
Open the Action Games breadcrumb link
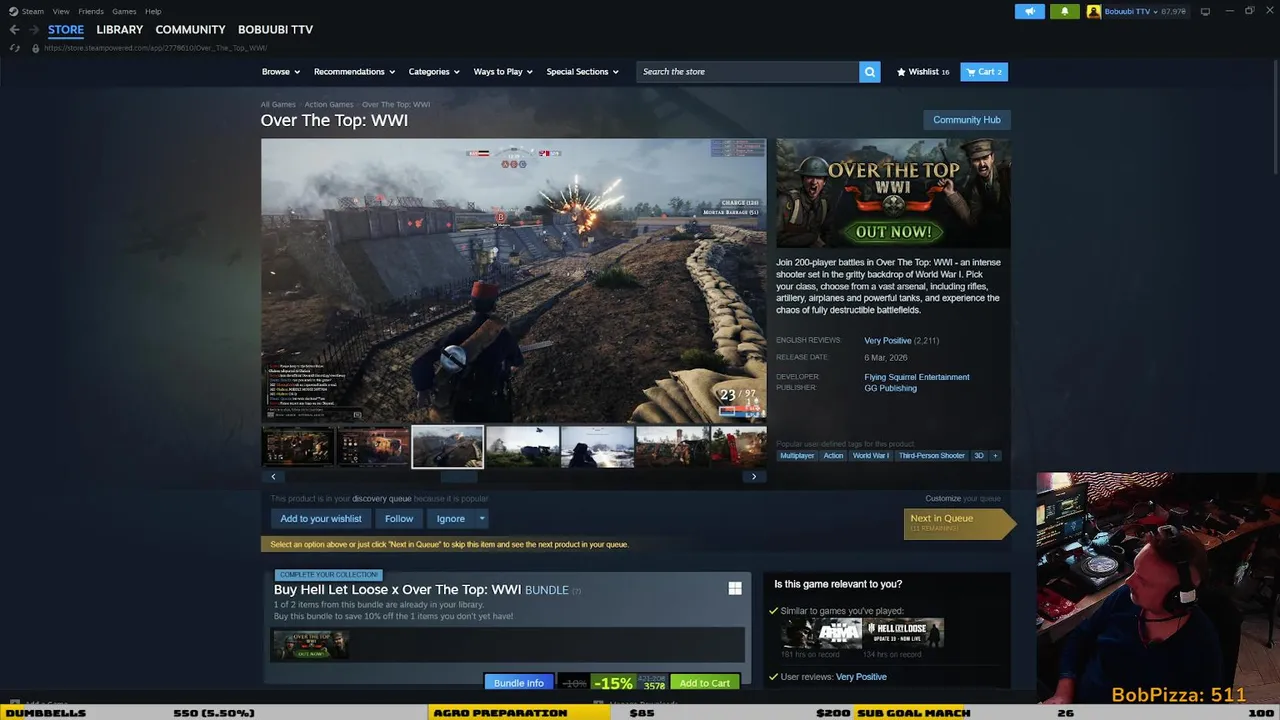329,104
